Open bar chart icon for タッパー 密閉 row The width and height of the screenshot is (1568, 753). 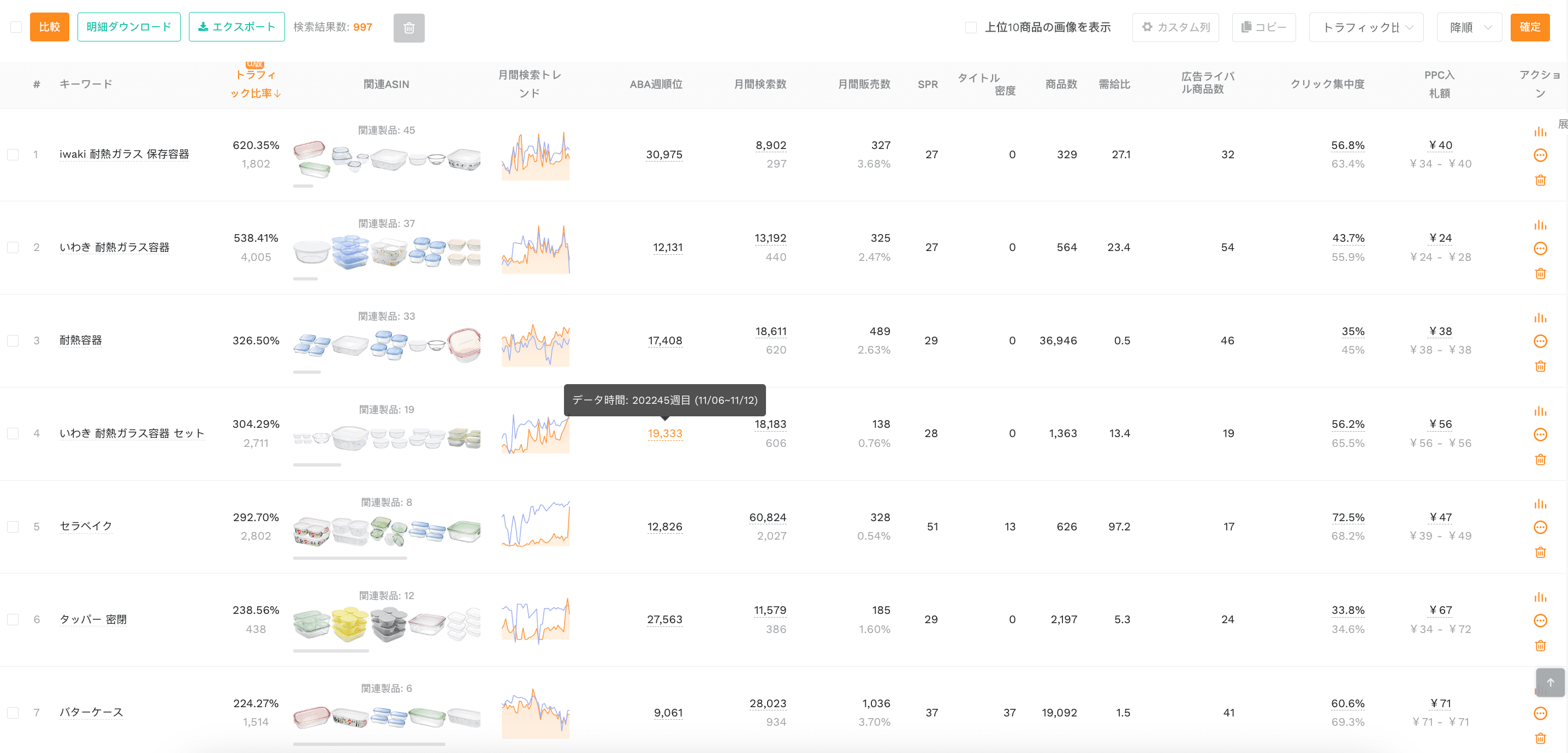pyautogui.click(x=1540, y=597)
